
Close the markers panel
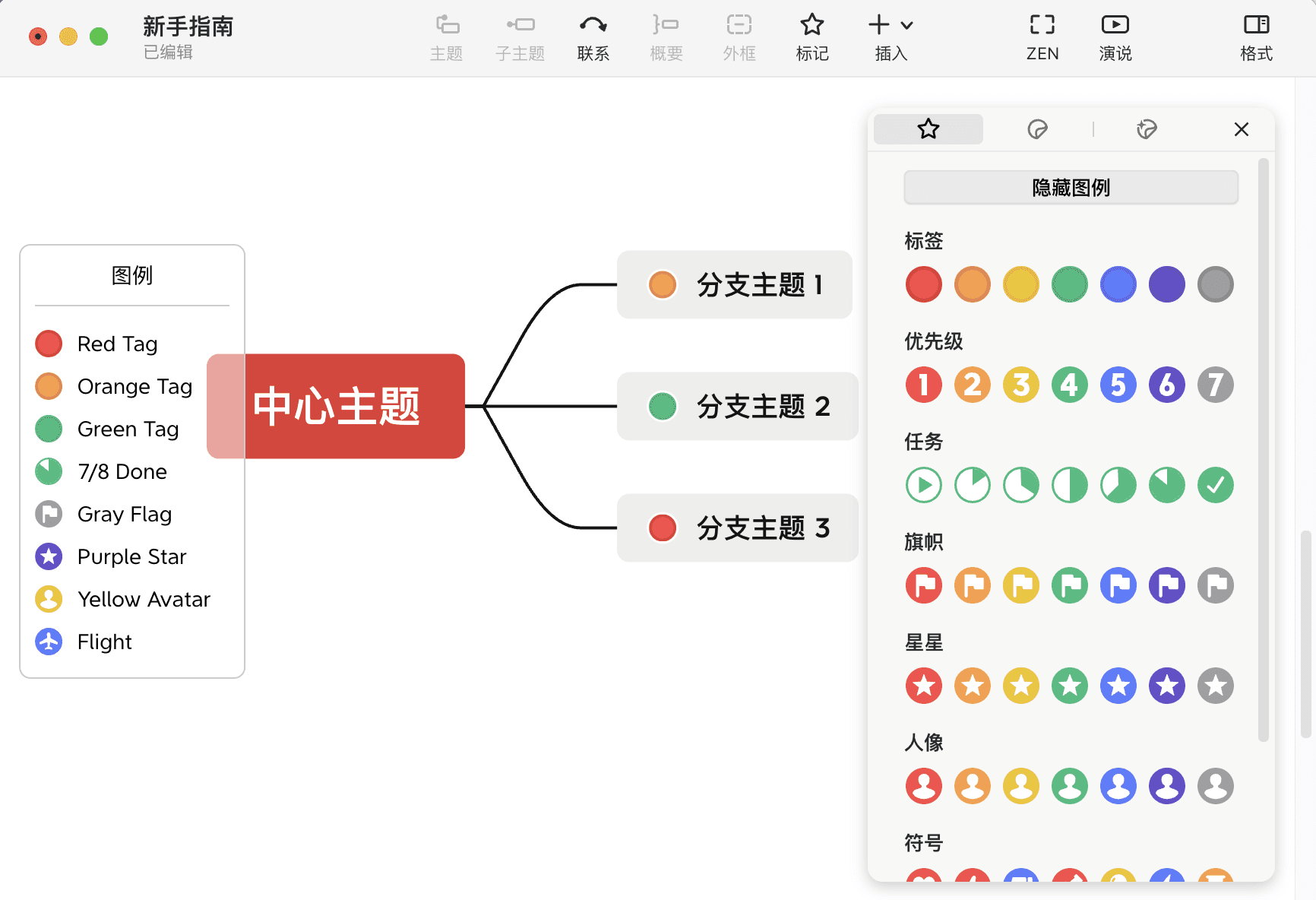pyautogui.click(x=1241, y=129)
